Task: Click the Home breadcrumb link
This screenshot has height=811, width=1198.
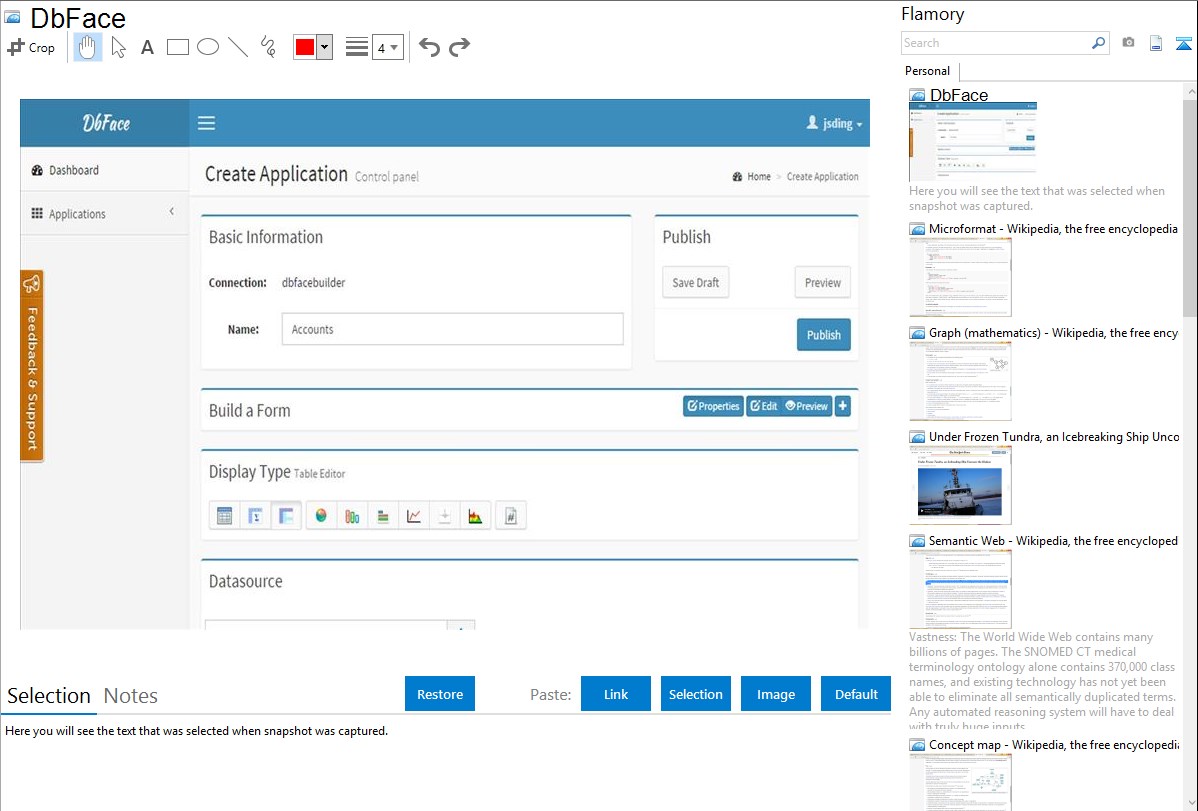Action: (x=759, y=177)
